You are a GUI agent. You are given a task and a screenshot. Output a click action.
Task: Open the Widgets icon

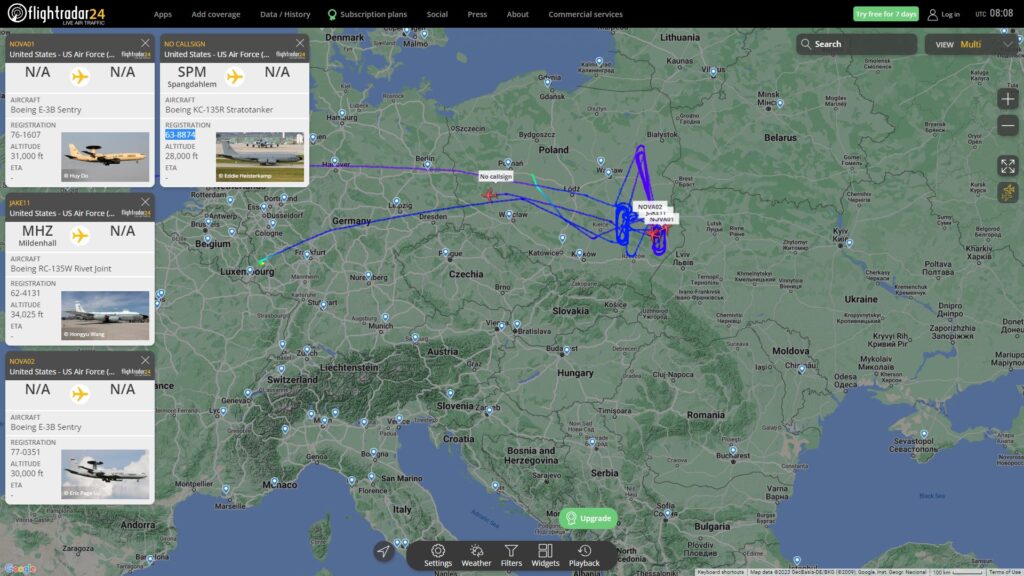(x=545, y=555)
